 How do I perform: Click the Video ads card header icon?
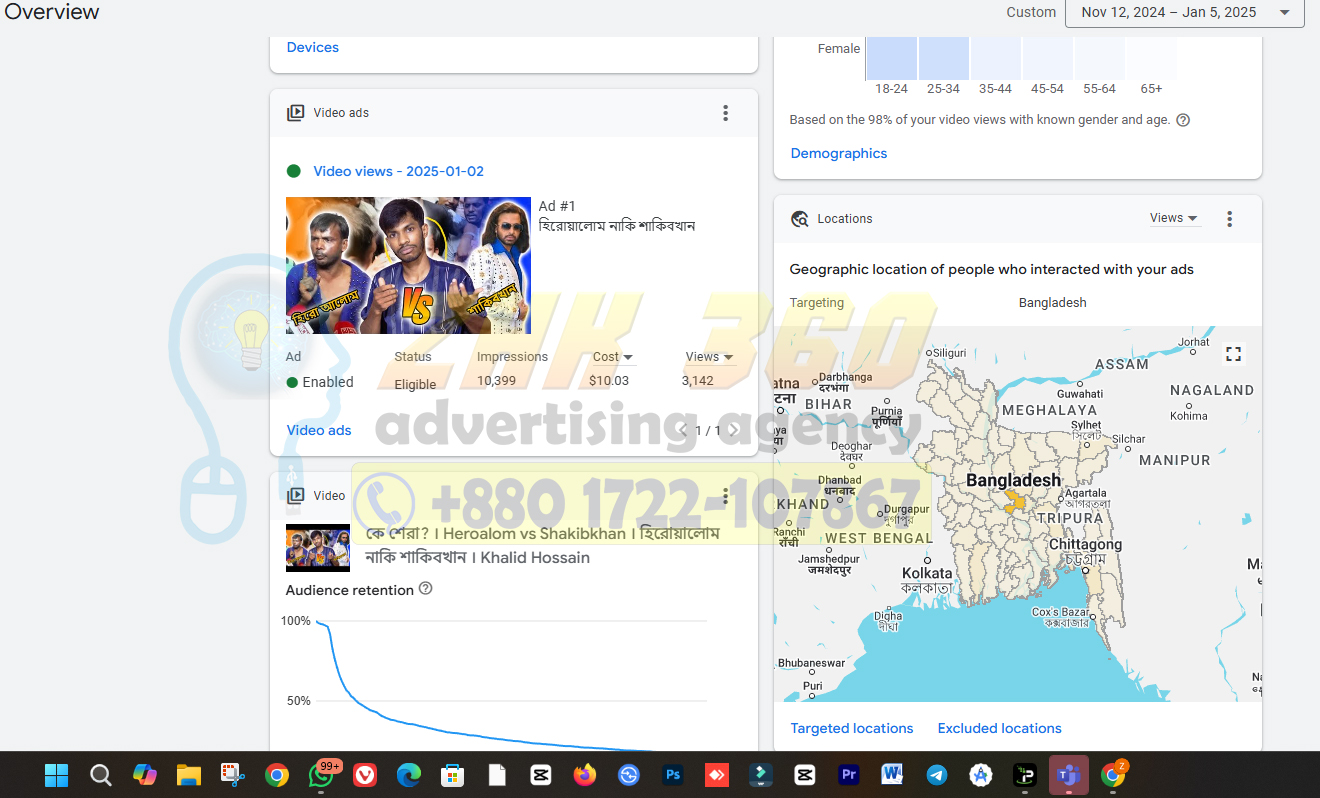pos(296,113)
